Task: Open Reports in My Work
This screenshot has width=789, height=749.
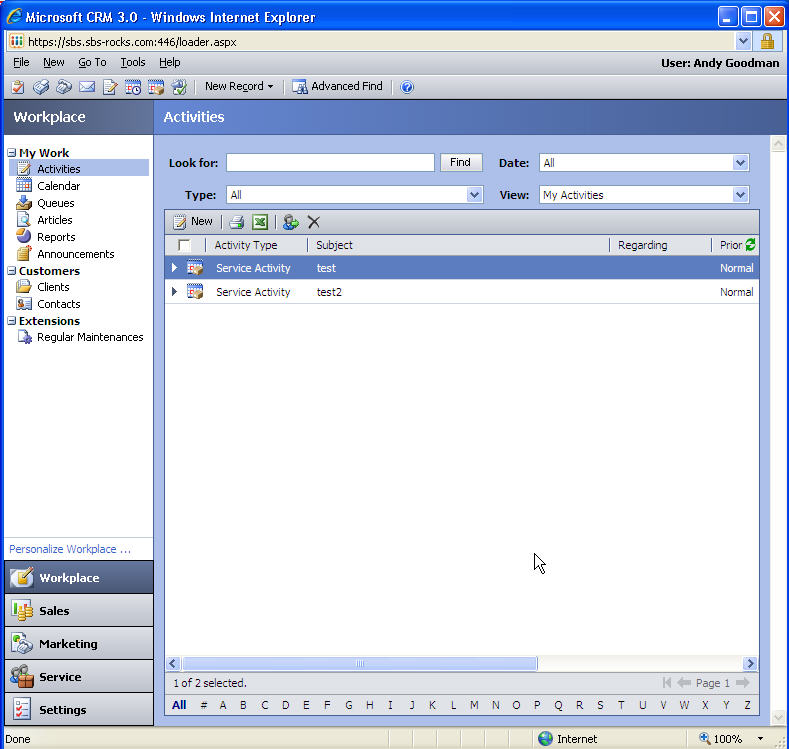Action: (x=56, y=237)
